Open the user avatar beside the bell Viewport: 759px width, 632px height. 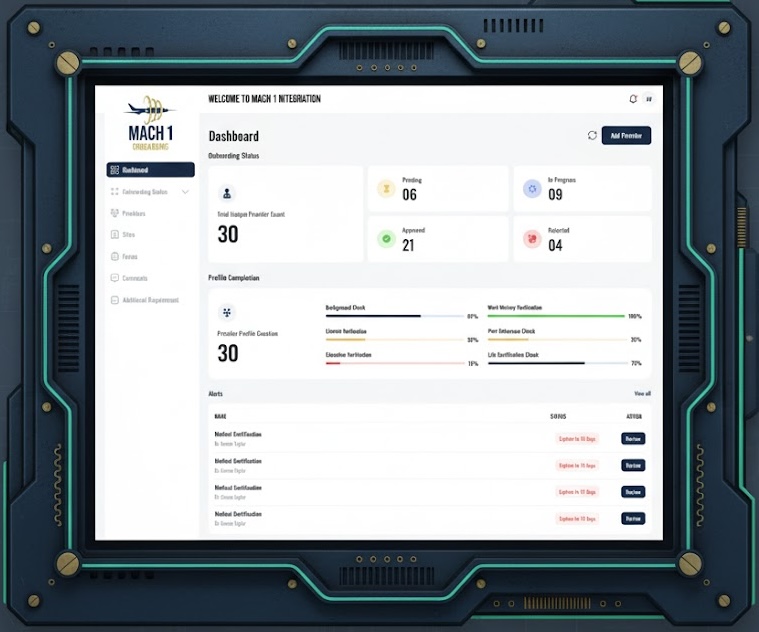[649, 99]
